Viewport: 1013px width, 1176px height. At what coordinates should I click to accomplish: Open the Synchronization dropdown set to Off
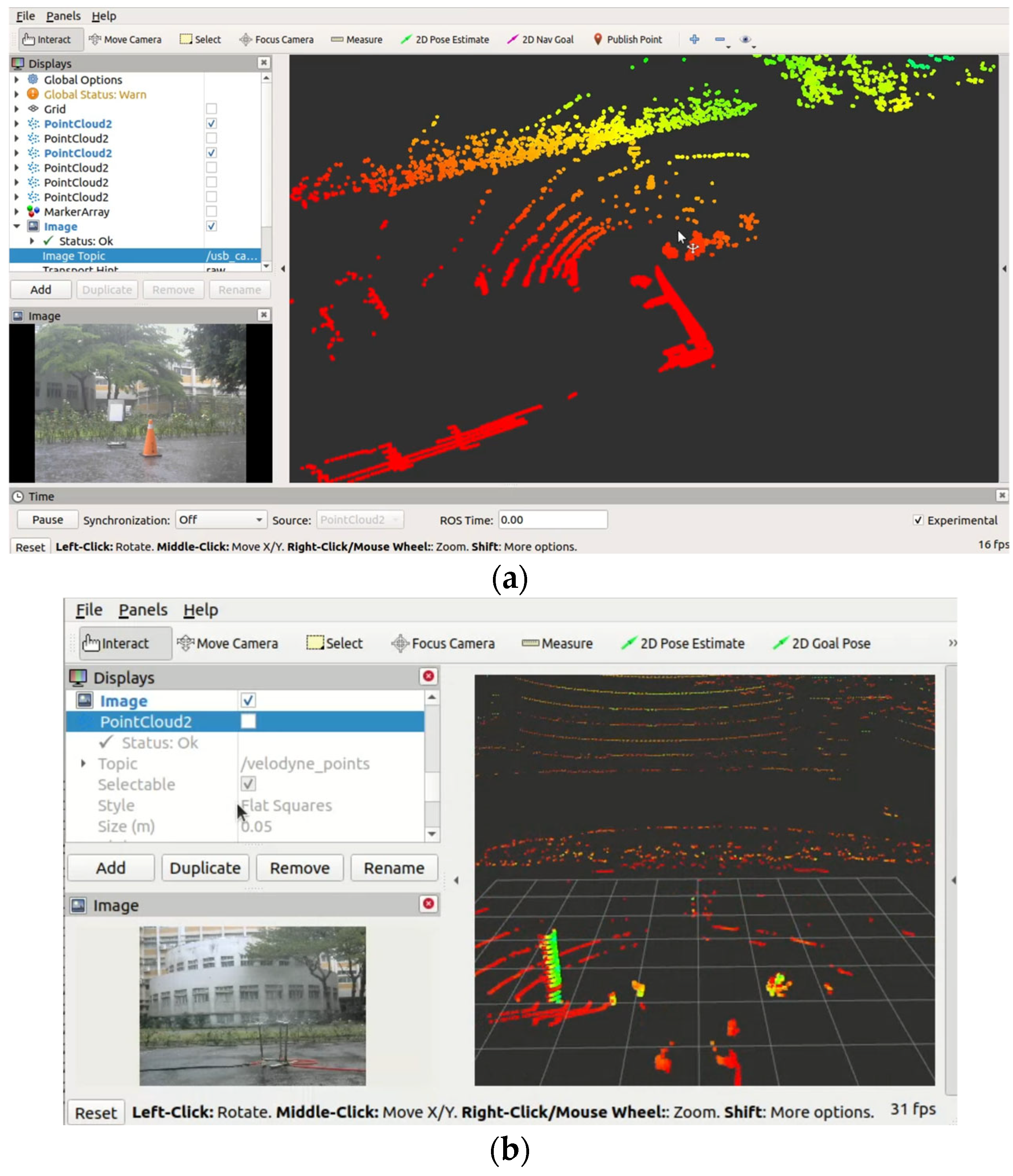click(220, 520)
